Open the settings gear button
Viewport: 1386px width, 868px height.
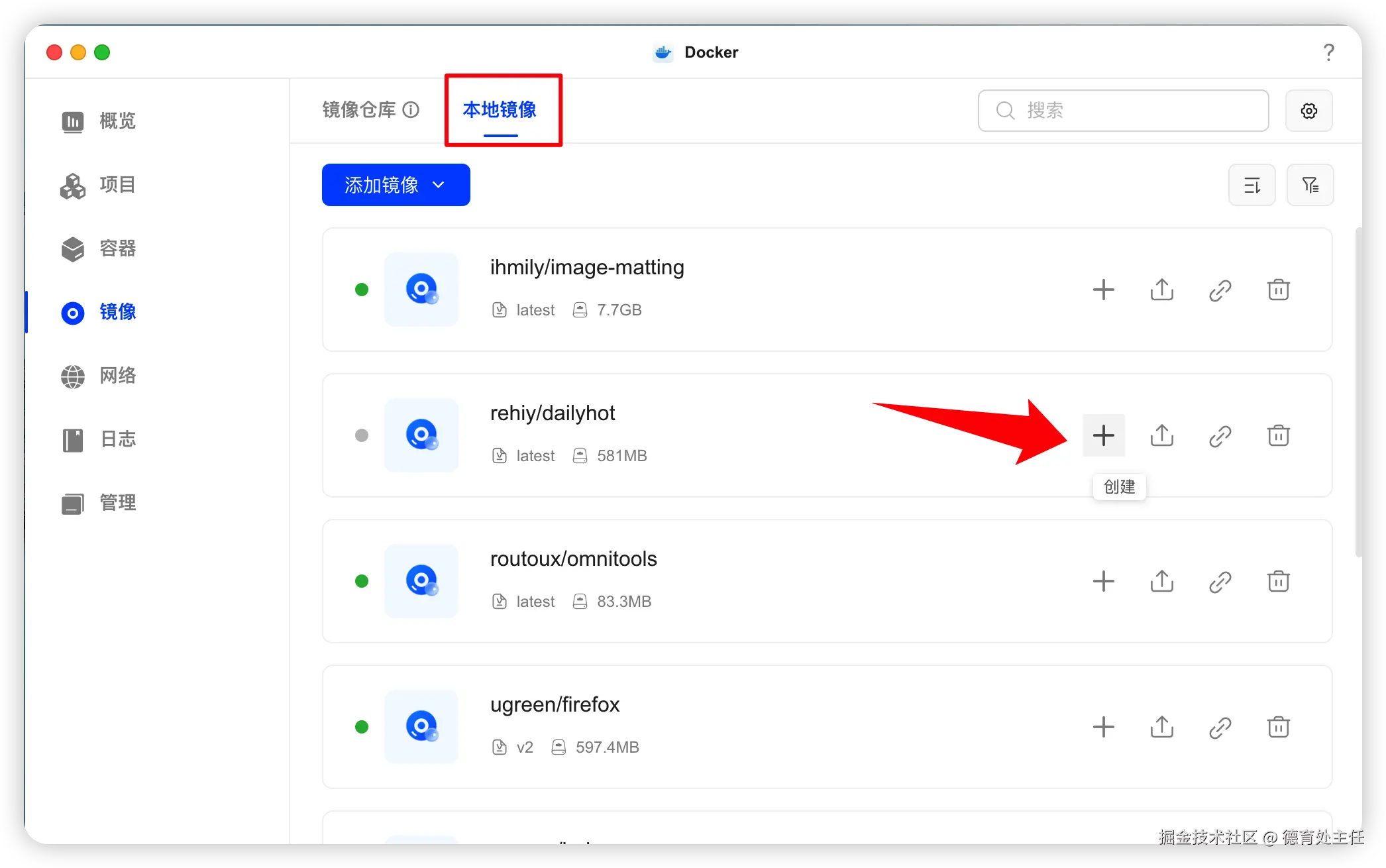point(1309,111)
